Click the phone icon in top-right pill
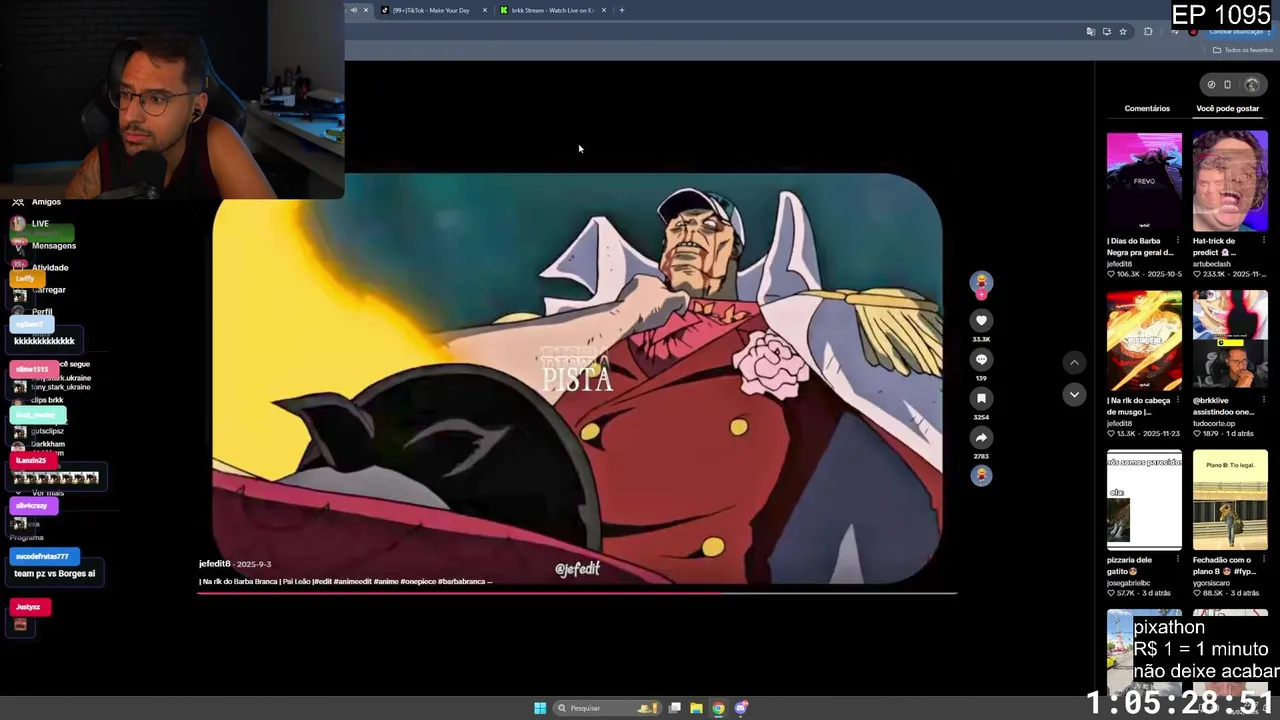The height and width of the screenshot is (720, 1280). [1228, 85]
